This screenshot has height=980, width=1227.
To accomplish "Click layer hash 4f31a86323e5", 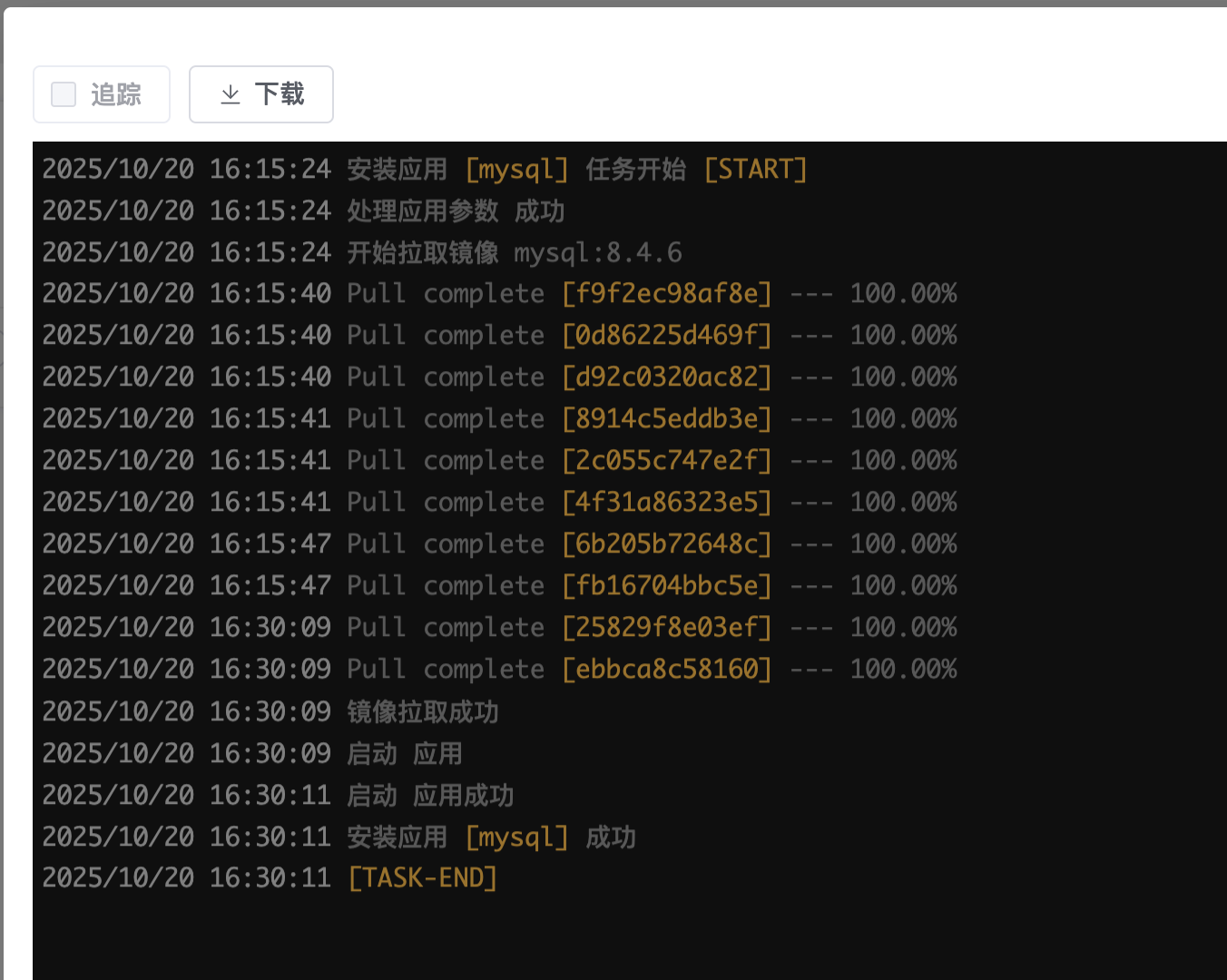I will coord(667,503).
